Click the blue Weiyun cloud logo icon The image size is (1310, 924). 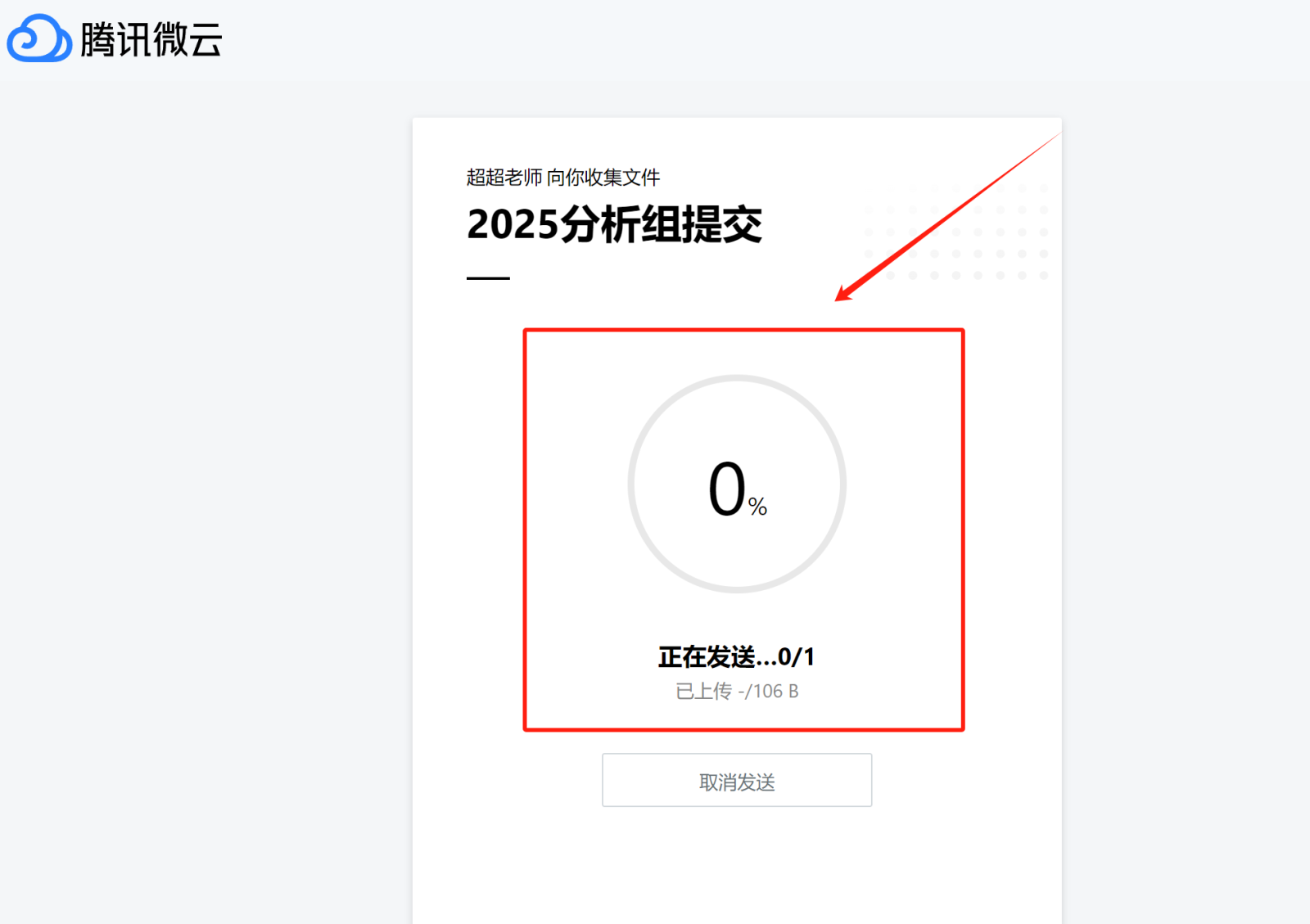coord(39,38)
